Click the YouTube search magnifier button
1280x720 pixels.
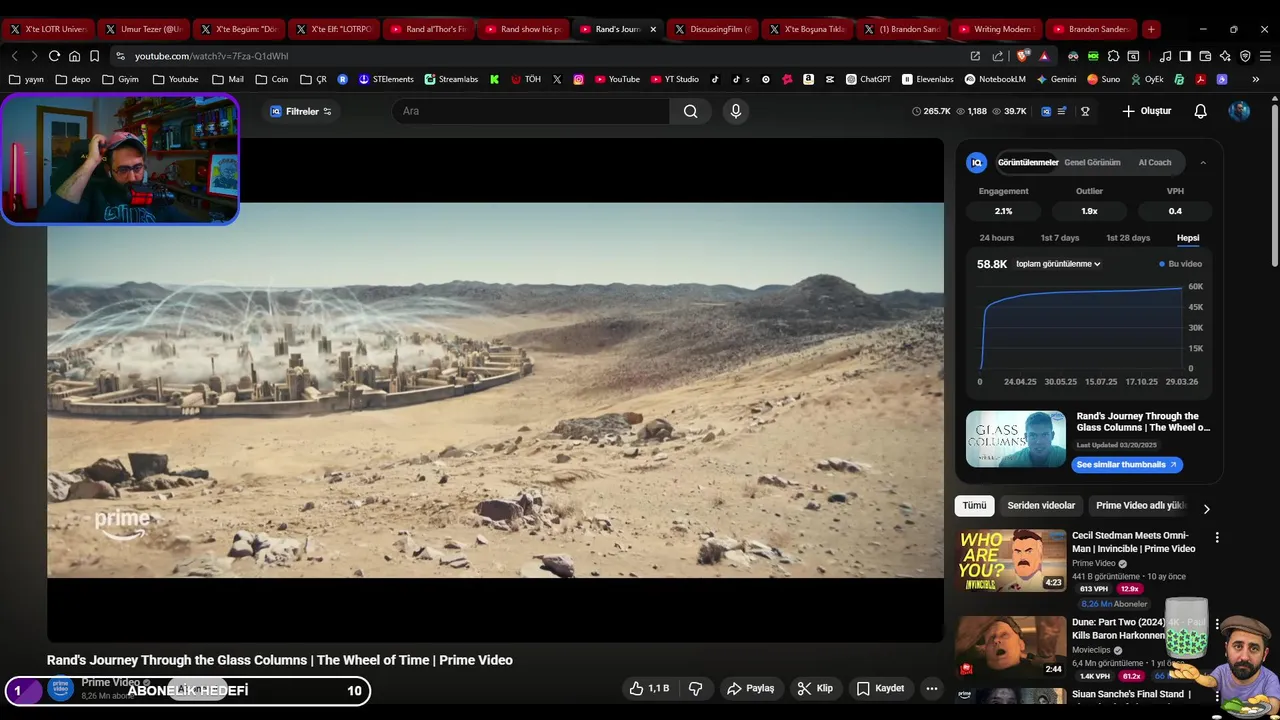[690, 111]
